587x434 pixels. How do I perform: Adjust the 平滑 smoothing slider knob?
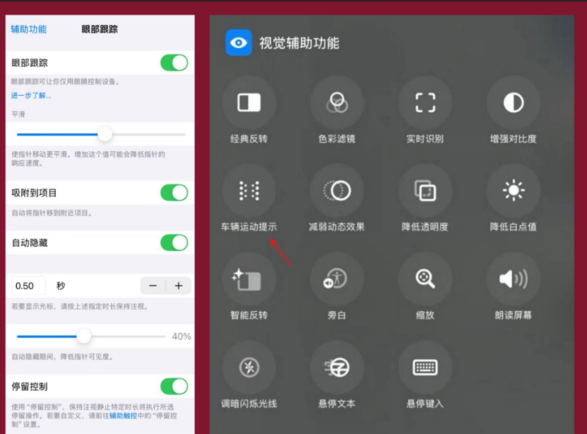105,134
